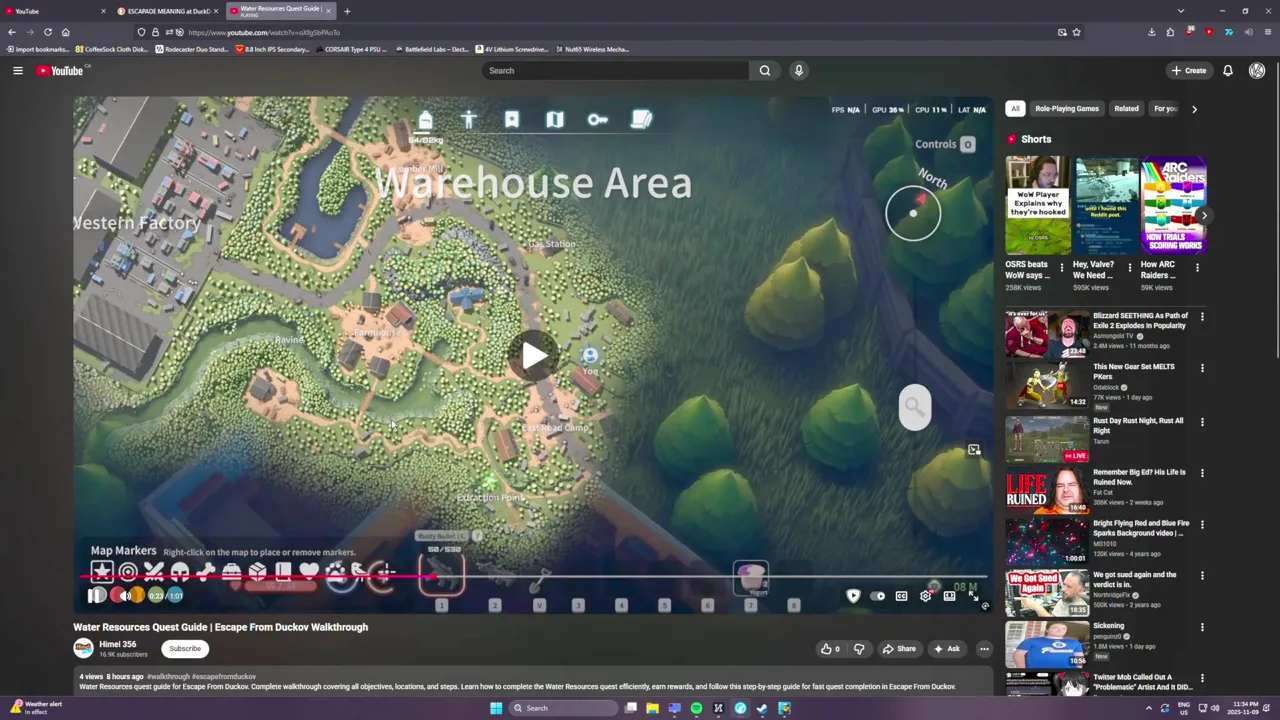Image resolution: width=1280 pixels, height=720 pixels.
Task: Like the video with thumbs up
Action: coord(830,648)
